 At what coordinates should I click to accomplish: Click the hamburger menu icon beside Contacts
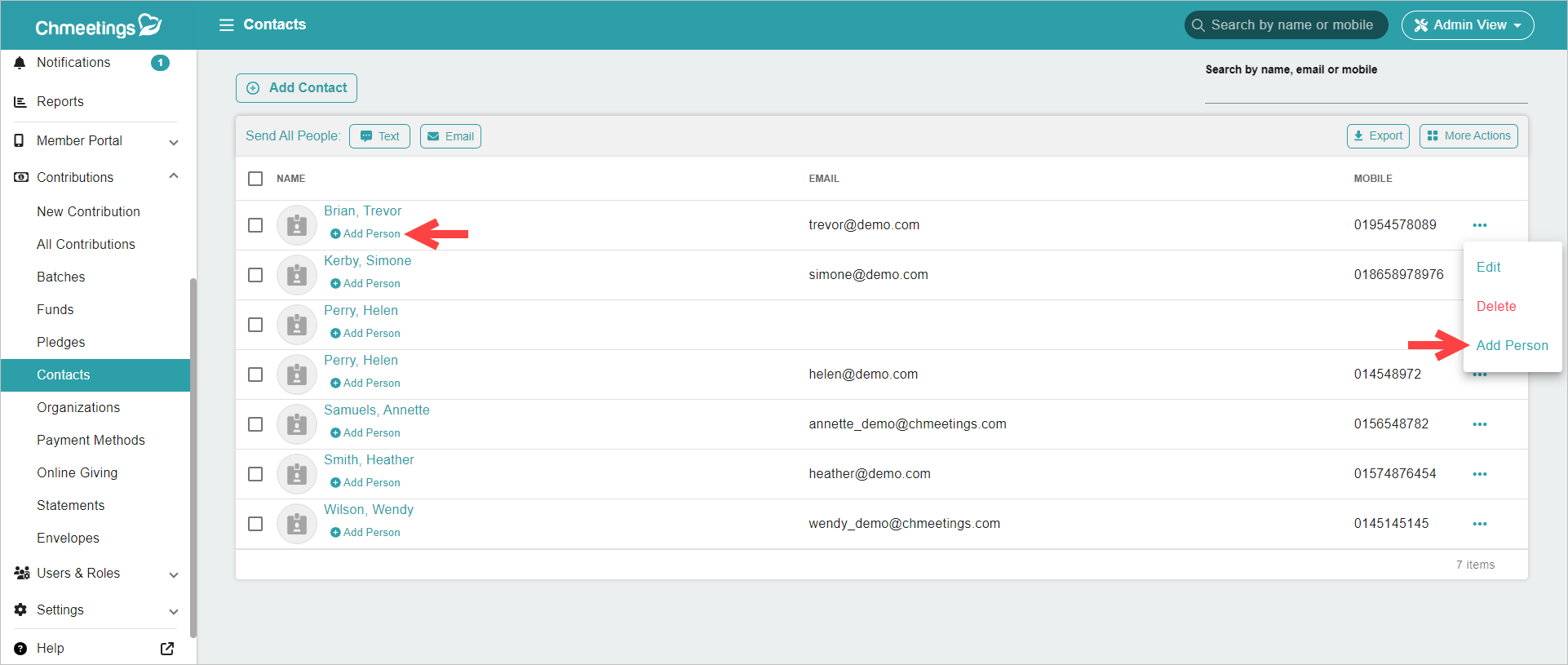pyautogui.click(x=226, y=25)
